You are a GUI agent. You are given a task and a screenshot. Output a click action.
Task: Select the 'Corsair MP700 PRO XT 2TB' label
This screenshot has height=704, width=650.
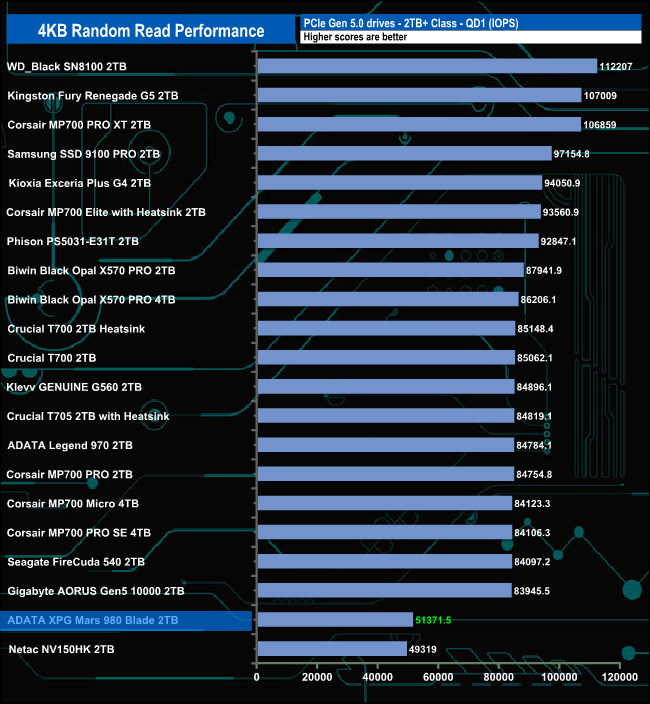(79, 125)
